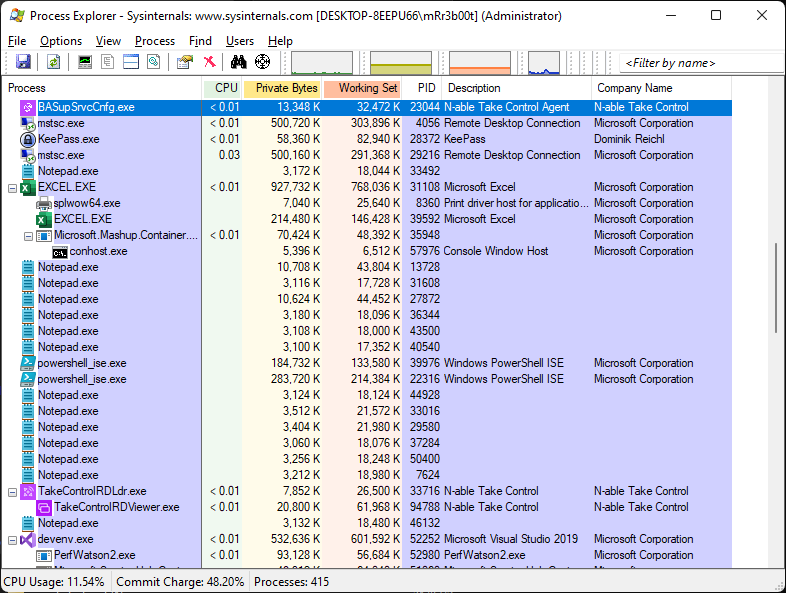This screenshot has height=593, width=786.
Task: Click the conhost.exe console icon
Action: 60,252
